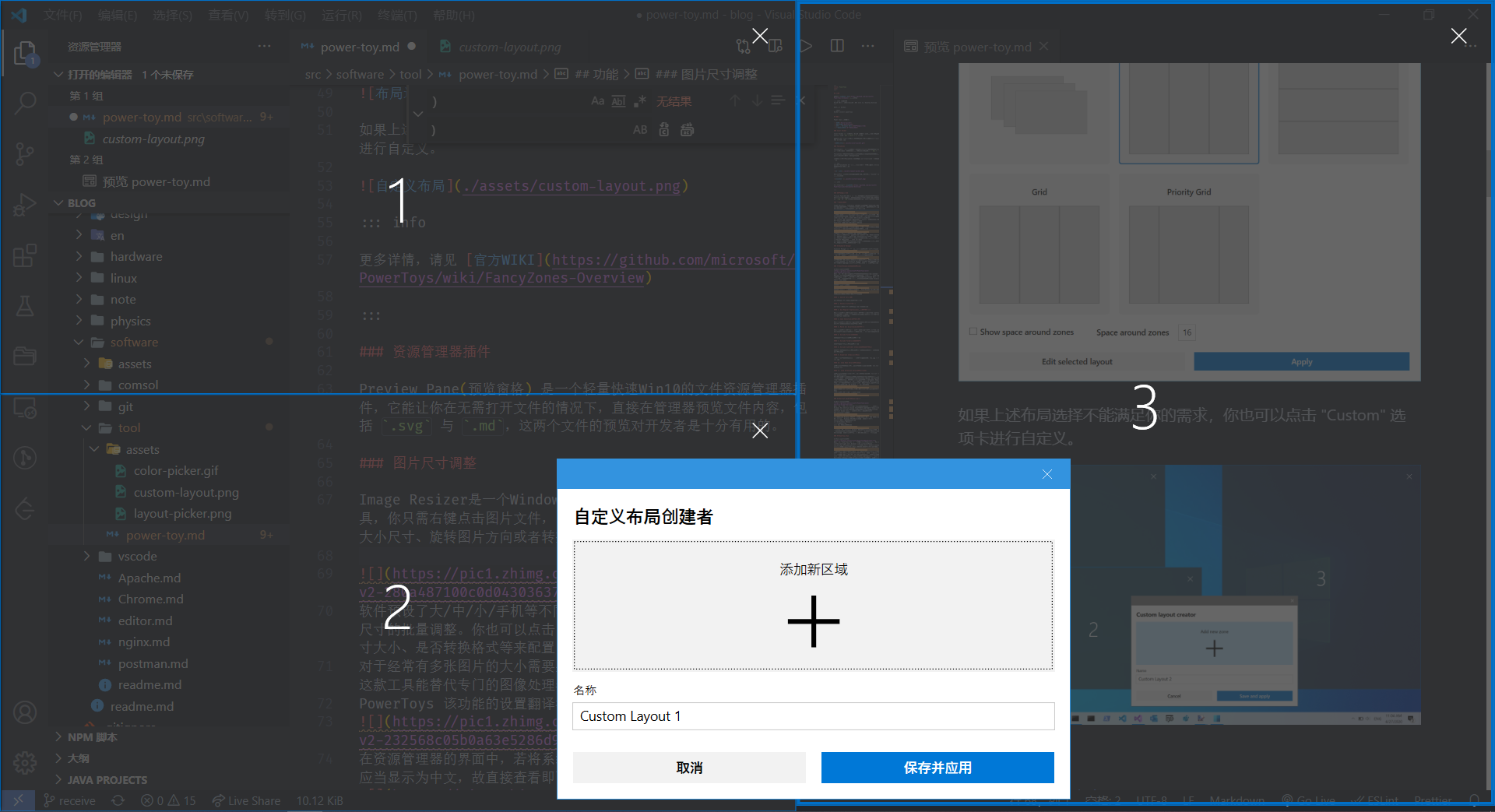
Task: Click the 保存并应用 button
Action: (937, 768)
